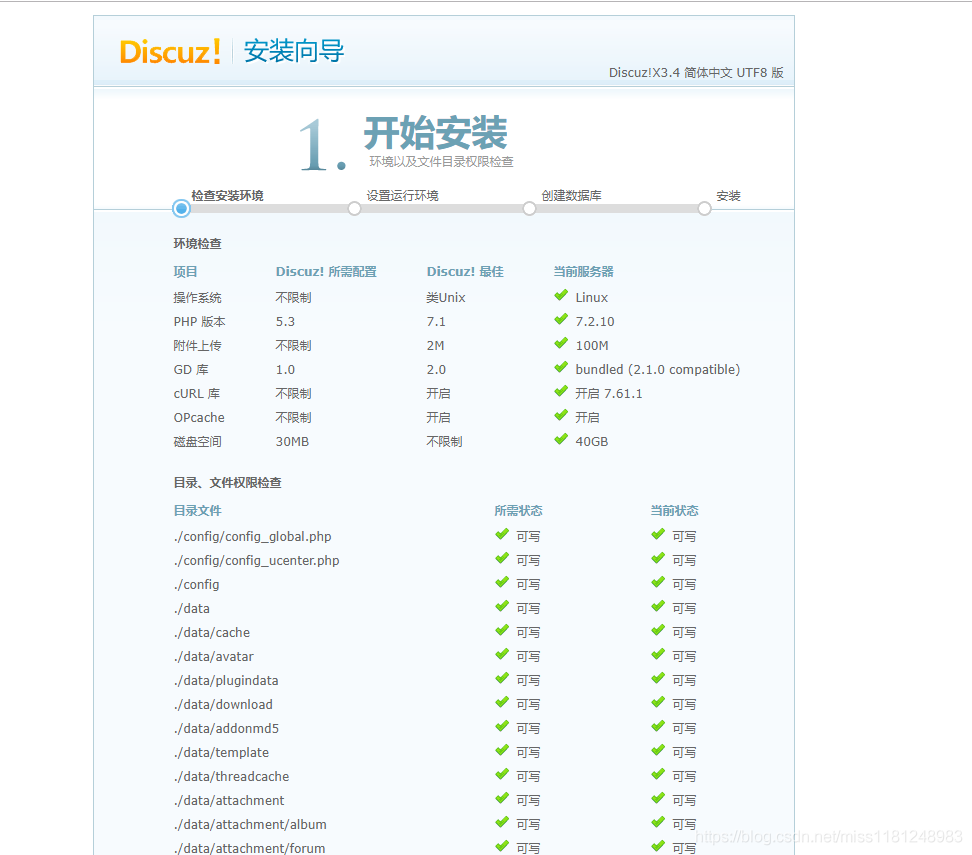This screenshot has width=972, height=855.
Task: Click 所需状态 check for ./data/threadcache
Action: pos(502,775)
